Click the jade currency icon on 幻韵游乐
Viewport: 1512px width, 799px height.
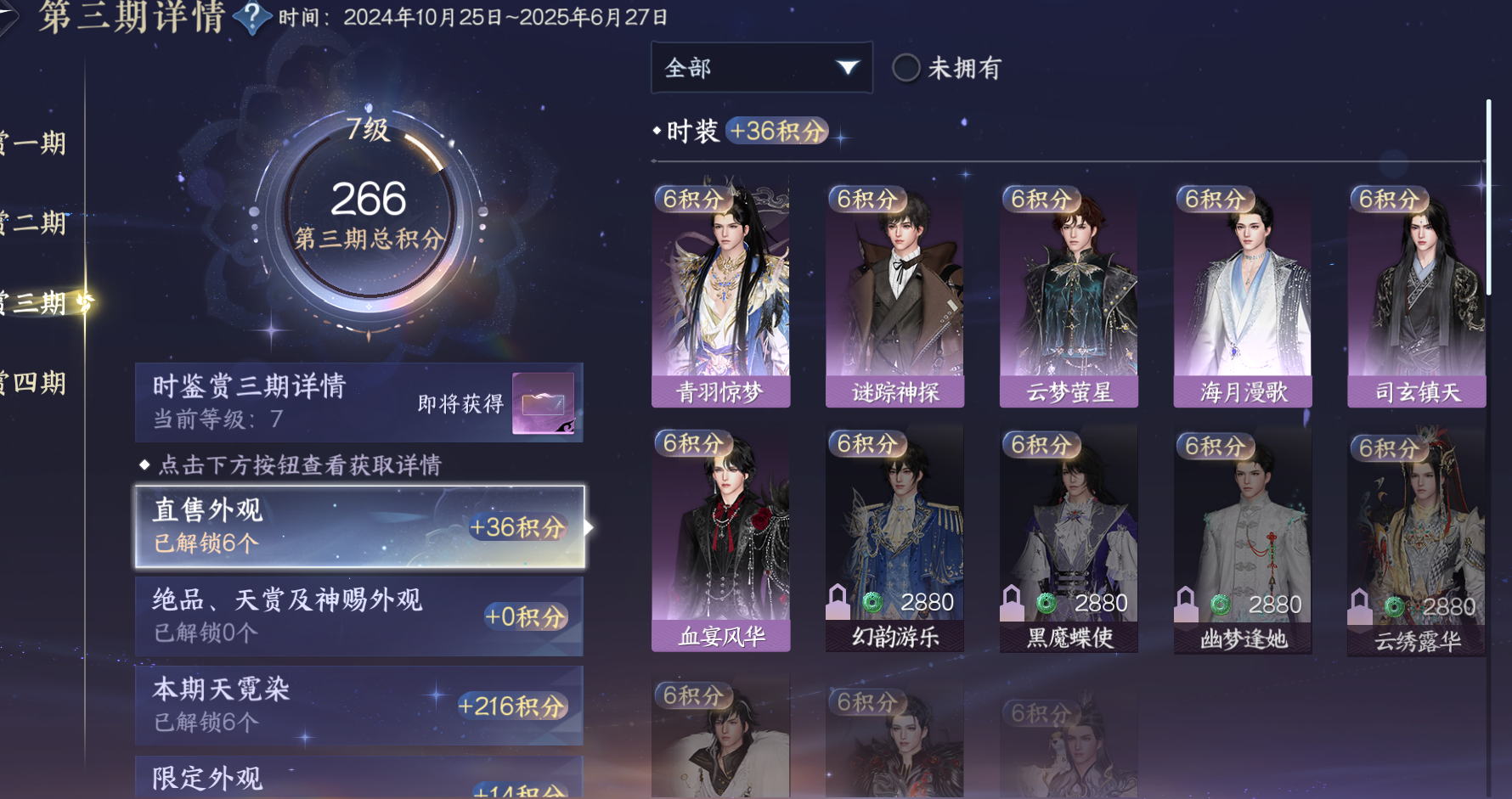[872, 602]
